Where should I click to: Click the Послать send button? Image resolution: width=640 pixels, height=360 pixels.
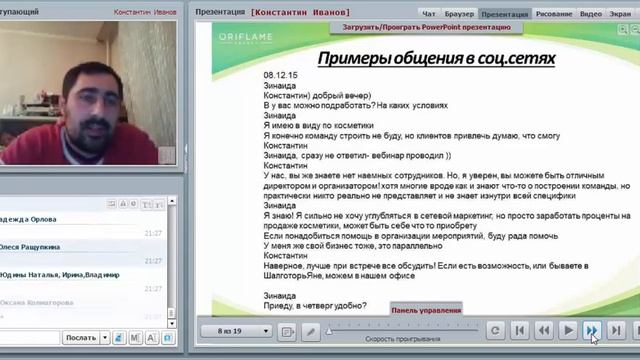coord(81,338)
